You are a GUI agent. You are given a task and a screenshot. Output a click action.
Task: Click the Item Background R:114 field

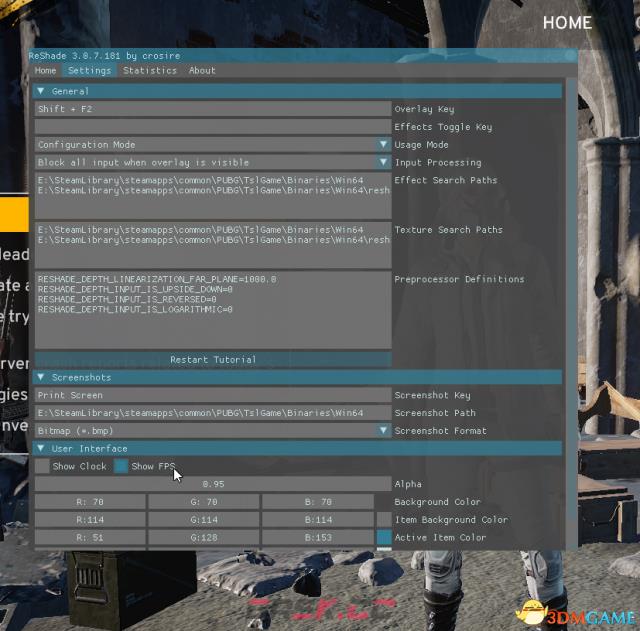click(90, 520)
